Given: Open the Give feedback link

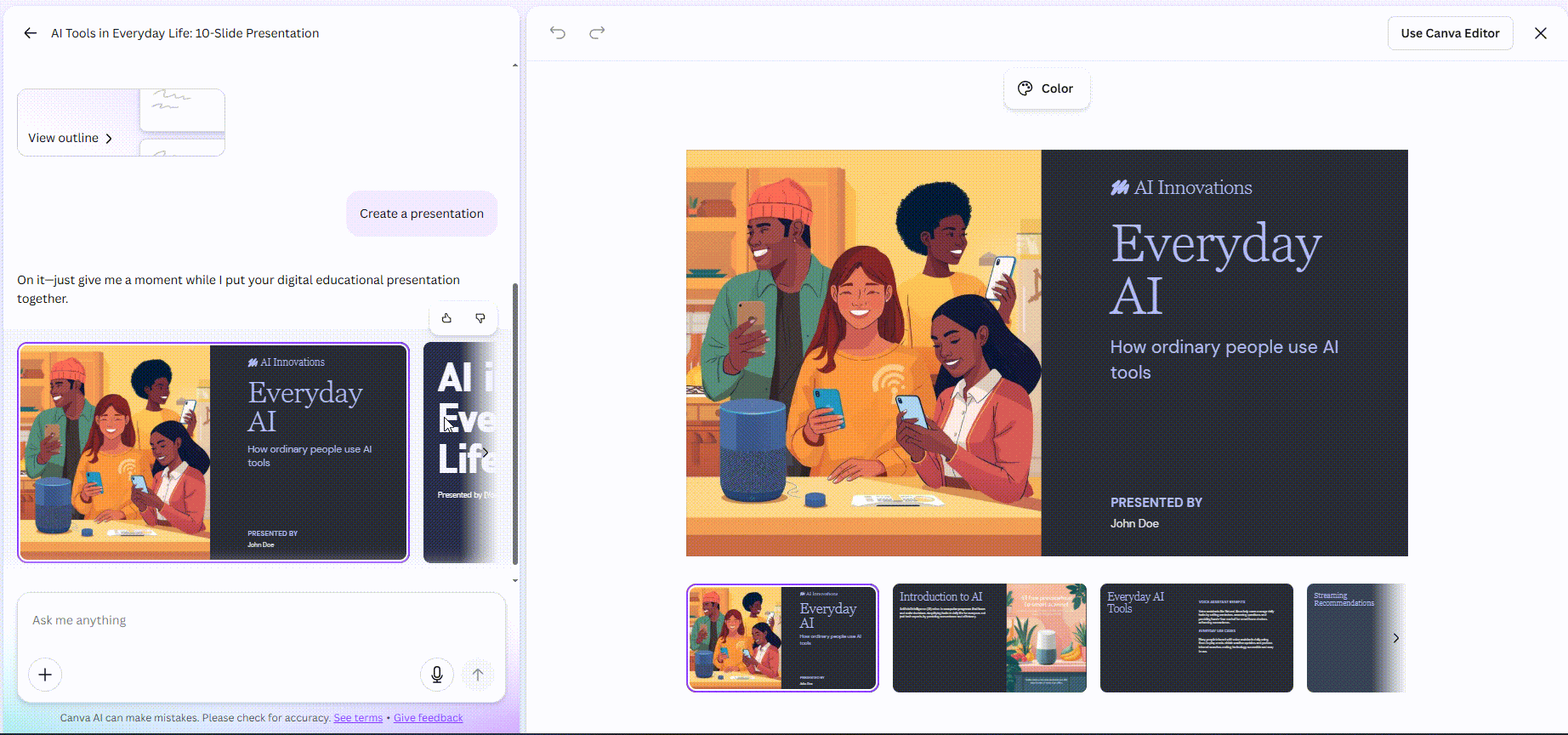Looking at the screenshot, I should click(x=428, y=718).
